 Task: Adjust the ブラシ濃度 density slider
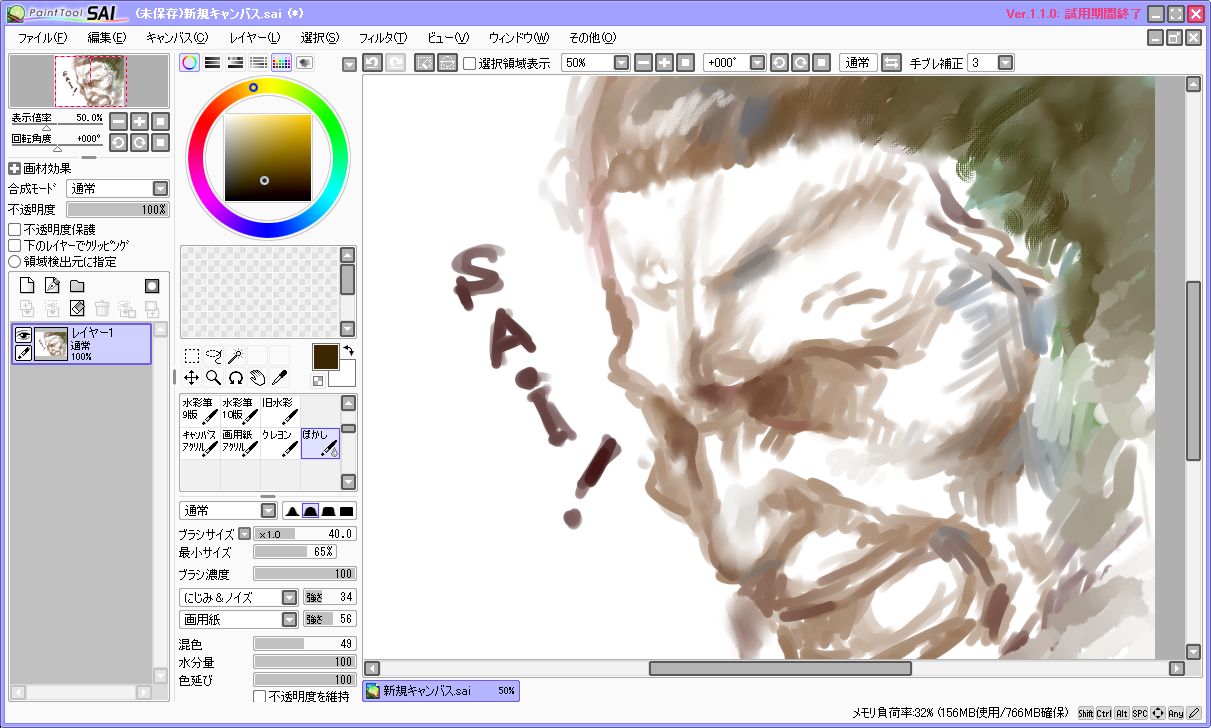[x=305, y=574]
